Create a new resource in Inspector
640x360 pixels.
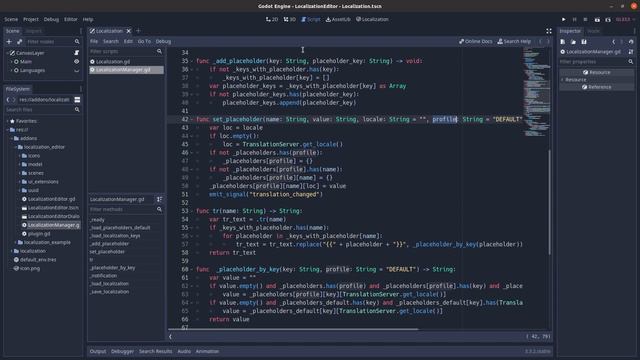tap(563, 42)
